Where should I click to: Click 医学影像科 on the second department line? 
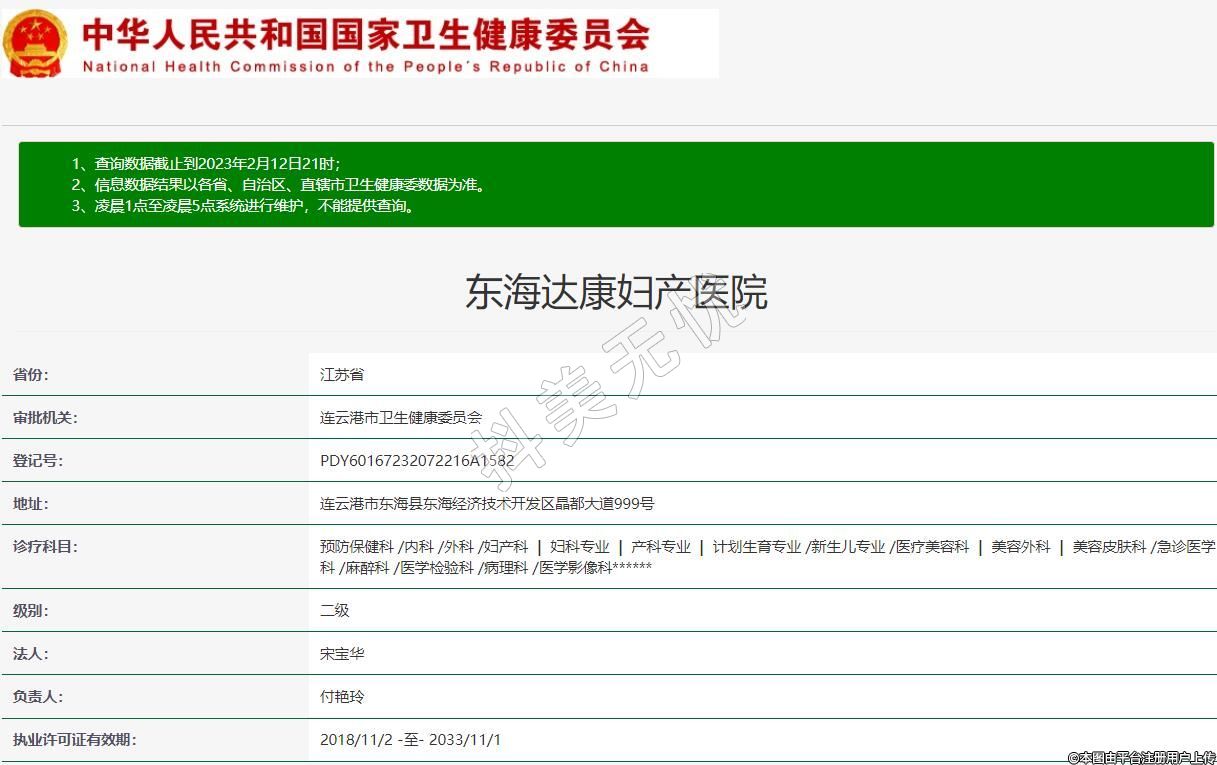pyautogui.click(x=575, y=568)
